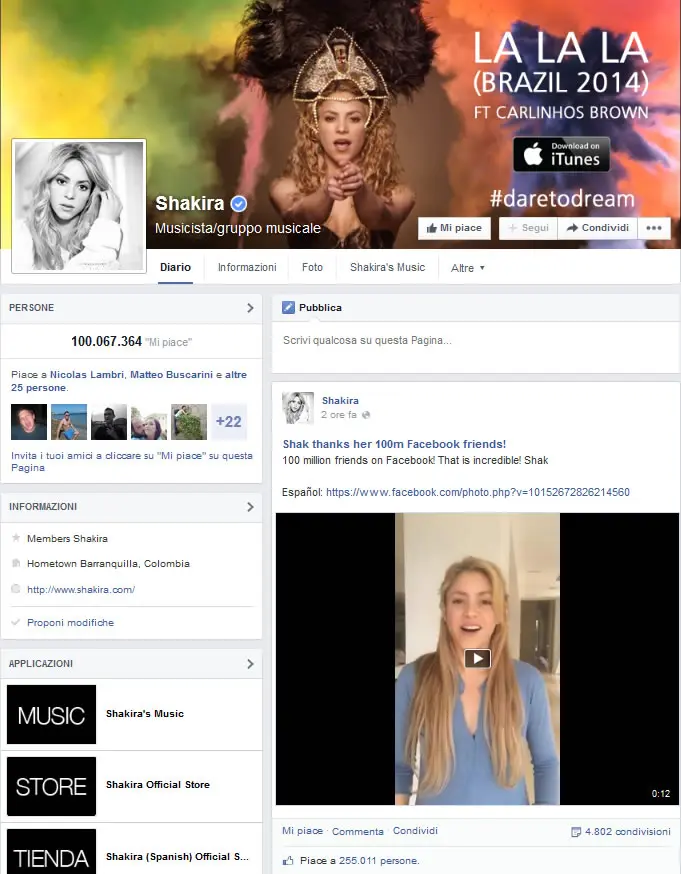Click the Segui button
The width and height of the screenshot is (681, 874).
click(x=528, y=228)
